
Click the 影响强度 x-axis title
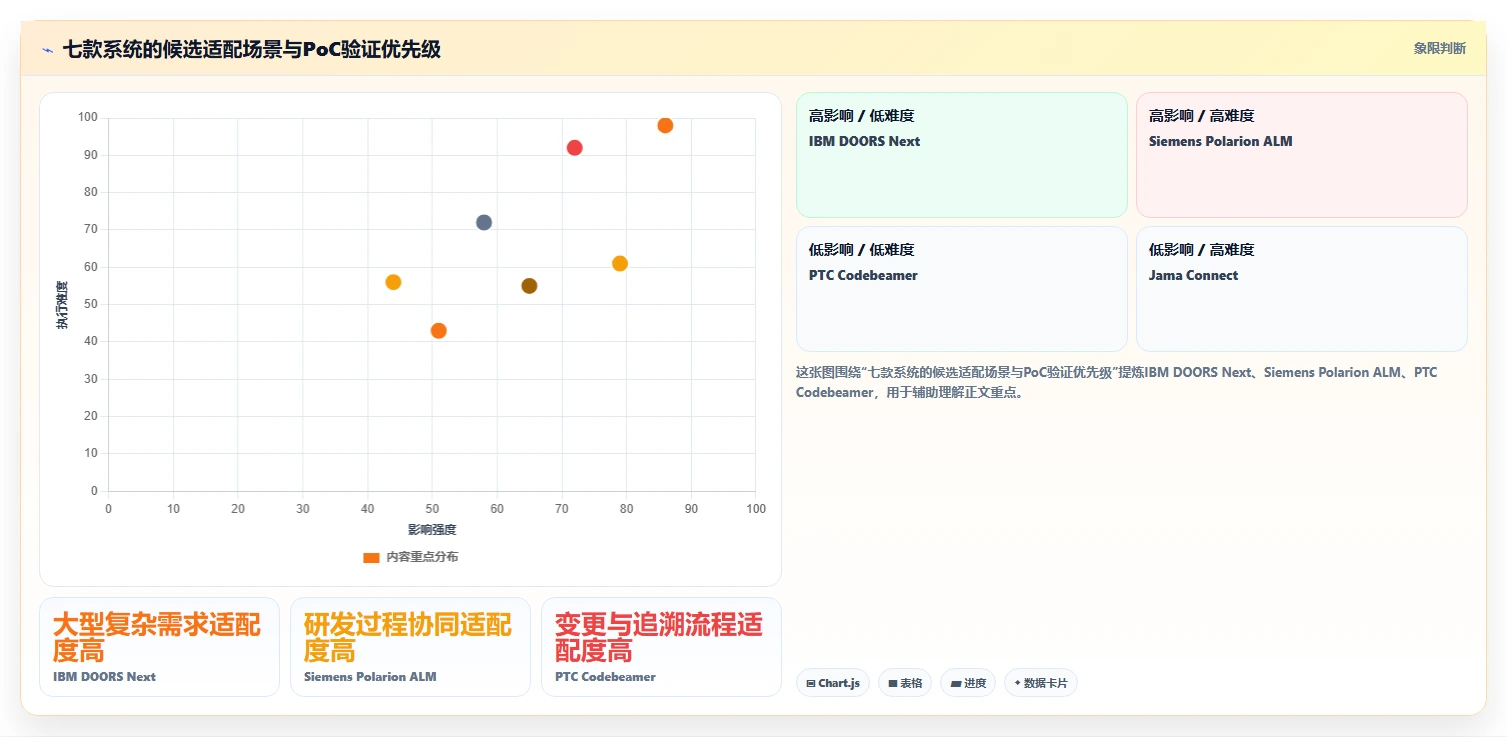tap(432, 530)
